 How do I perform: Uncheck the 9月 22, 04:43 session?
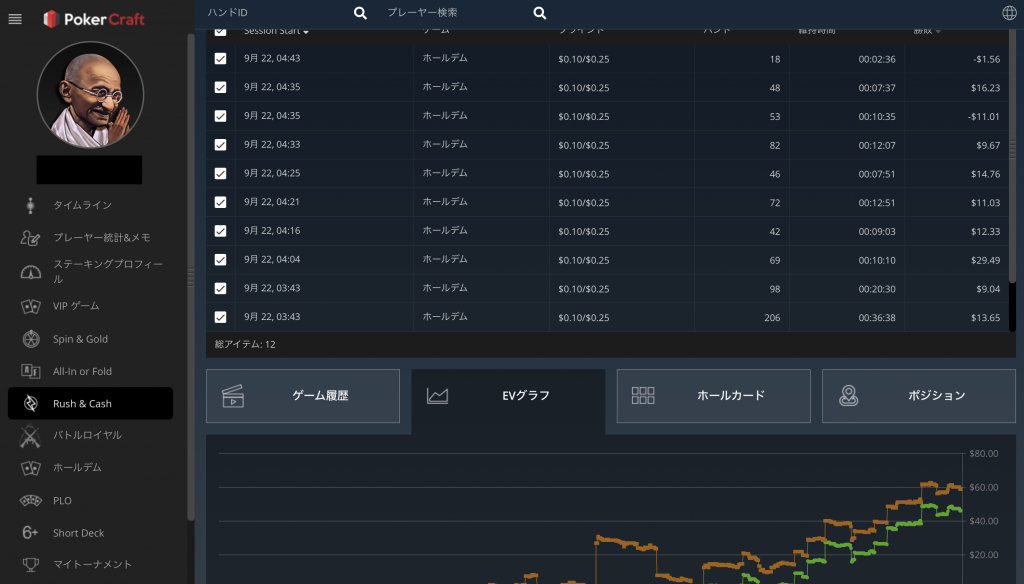220,59
